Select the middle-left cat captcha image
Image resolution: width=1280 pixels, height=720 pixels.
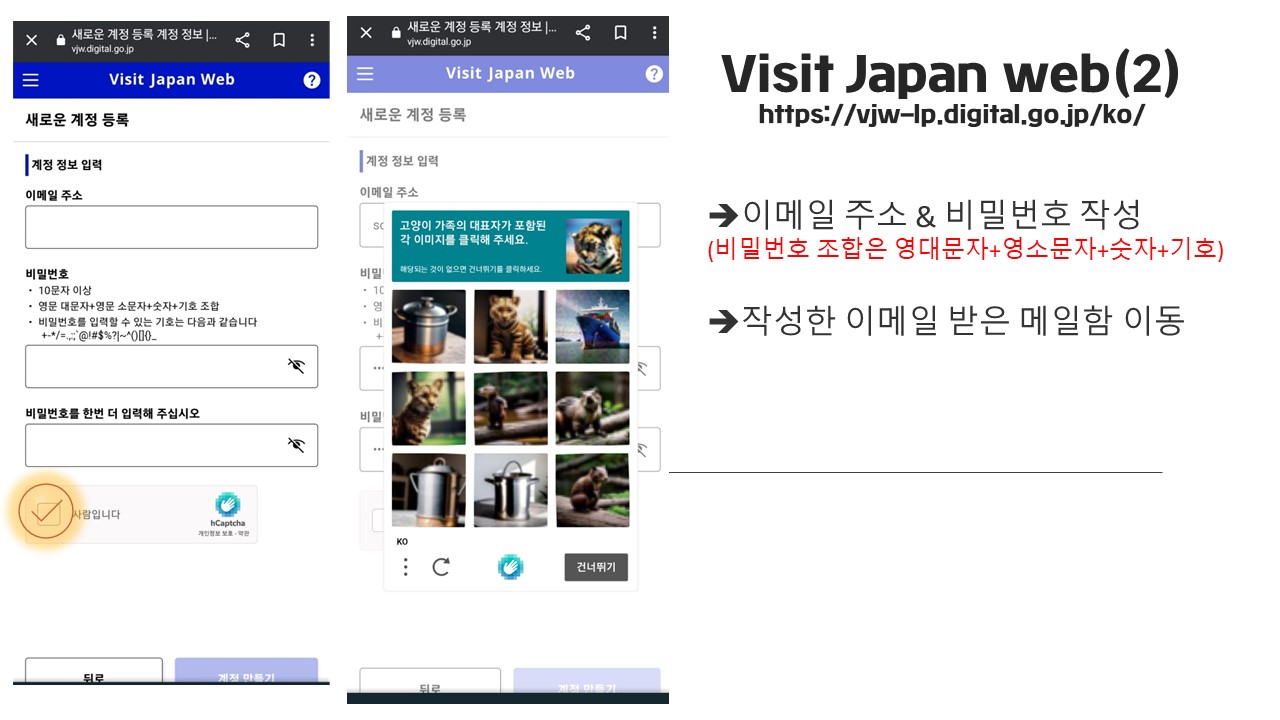click(x=429, y=409)
